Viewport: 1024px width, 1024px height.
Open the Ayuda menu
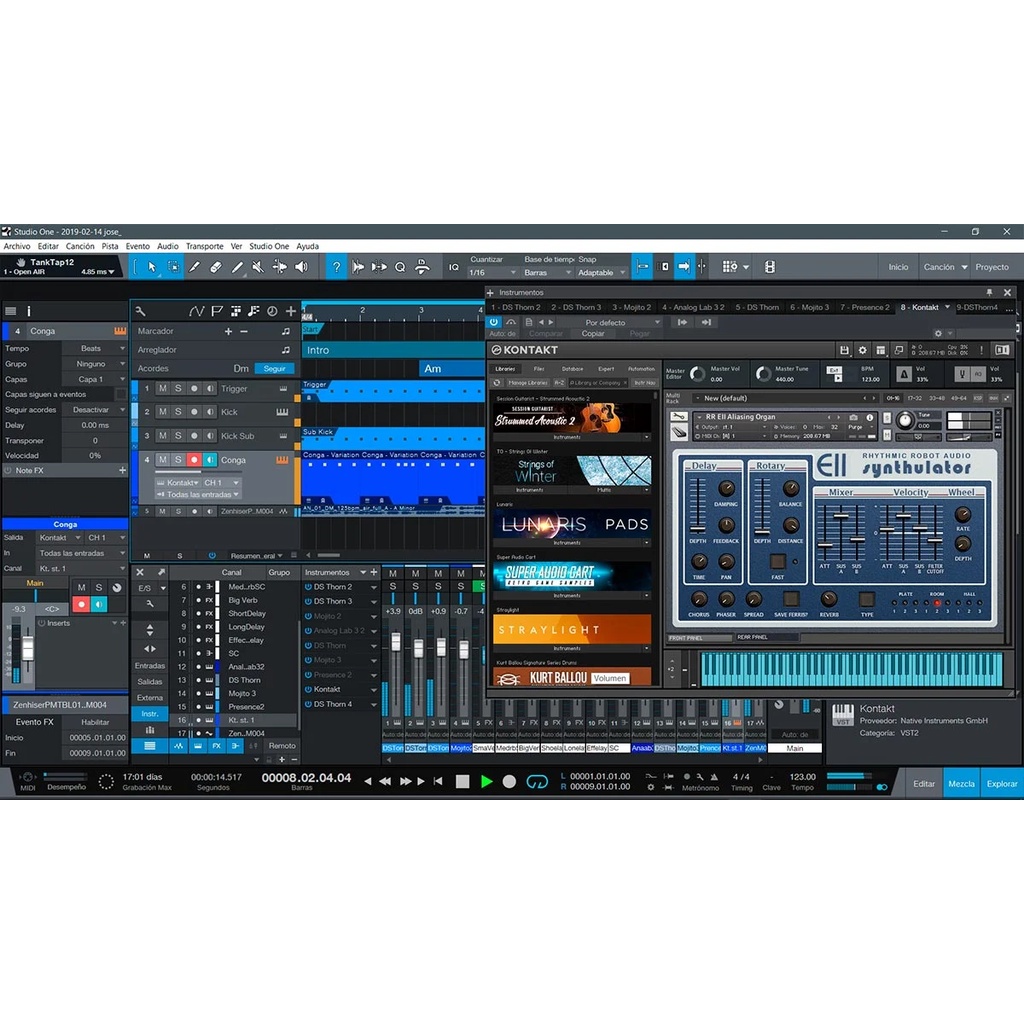pos(308,246)
